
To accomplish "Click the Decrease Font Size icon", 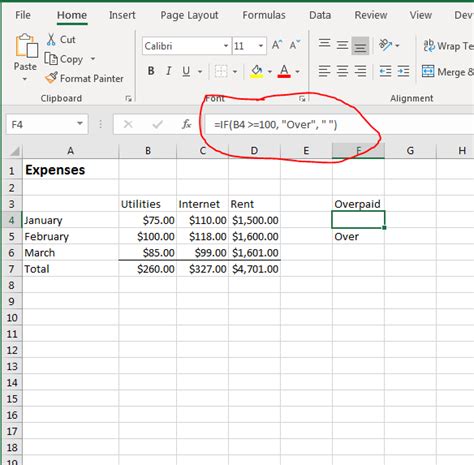I will (x=295, y=45).
